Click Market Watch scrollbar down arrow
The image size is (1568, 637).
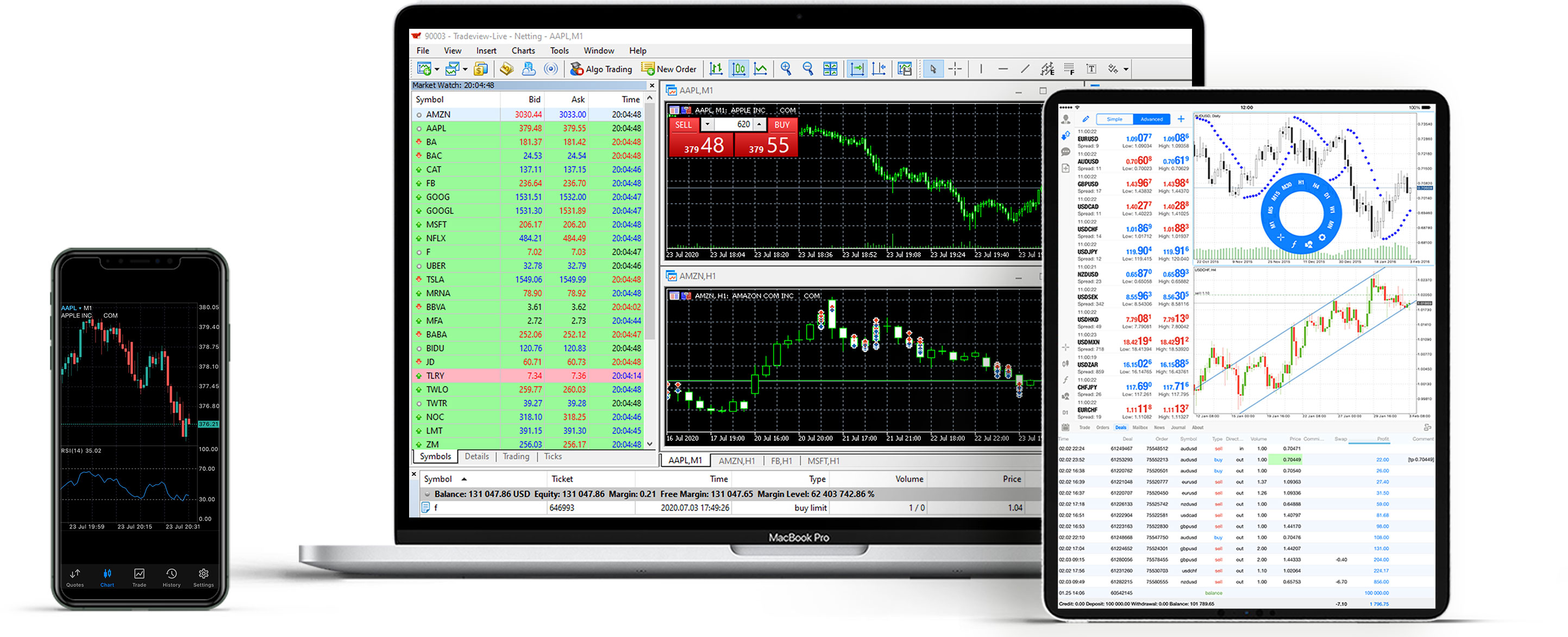tap(650, 444)
